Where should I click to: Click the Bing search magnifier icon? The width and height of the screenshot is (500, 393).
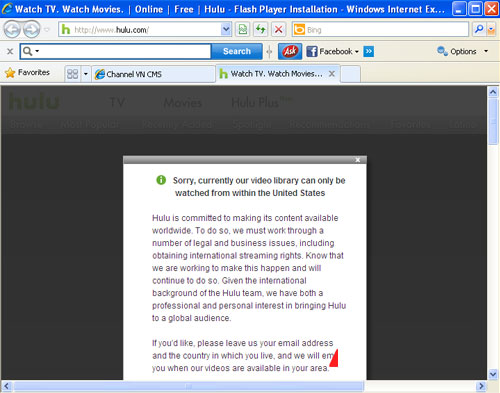pyautogui.click(x=479, y=30)
